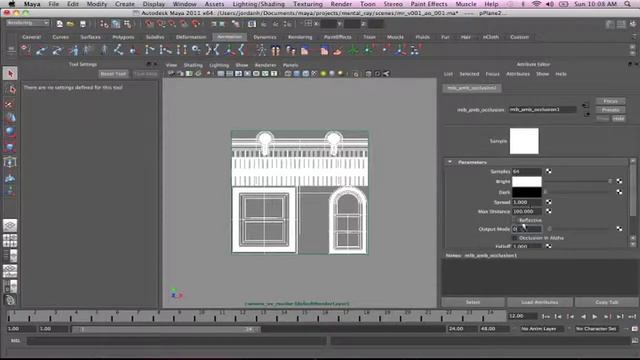
Task: Select the Rotate tool sphere icon
Action: (10, 132)
